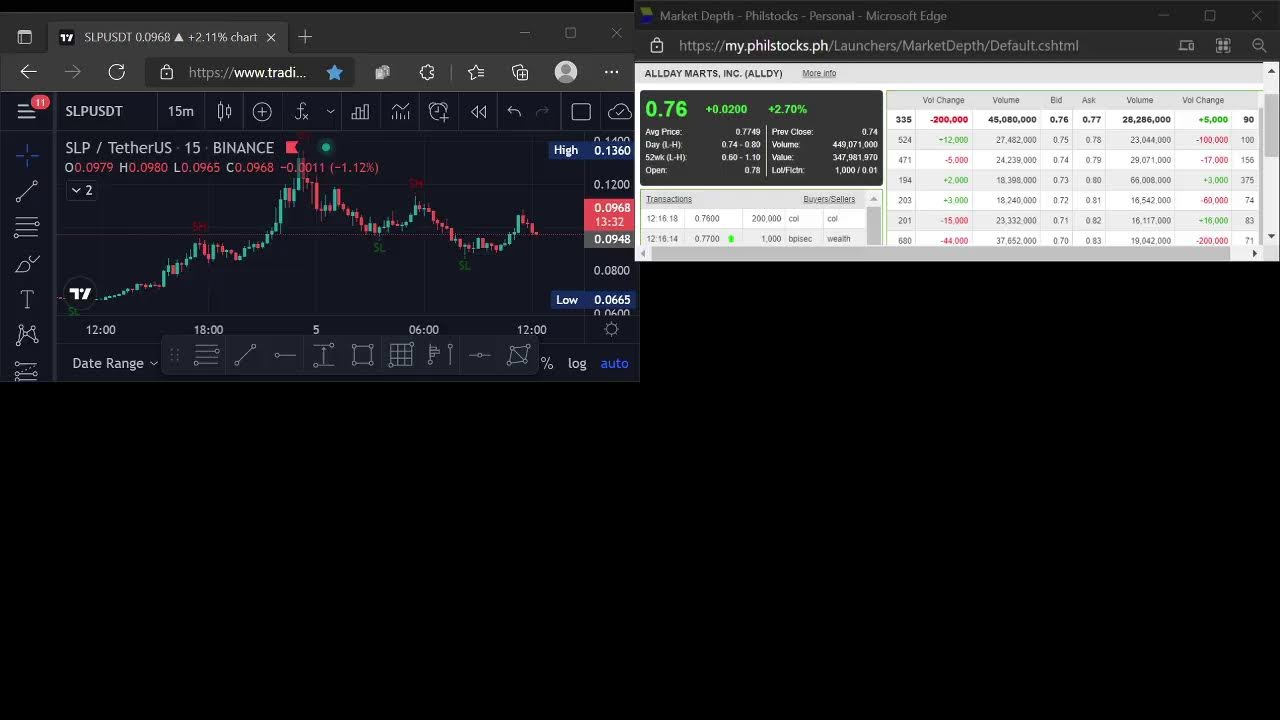Expand the collapsed indicators legend showing 2
Viewport: 1280px width, 720px height.
click(81, 190)
